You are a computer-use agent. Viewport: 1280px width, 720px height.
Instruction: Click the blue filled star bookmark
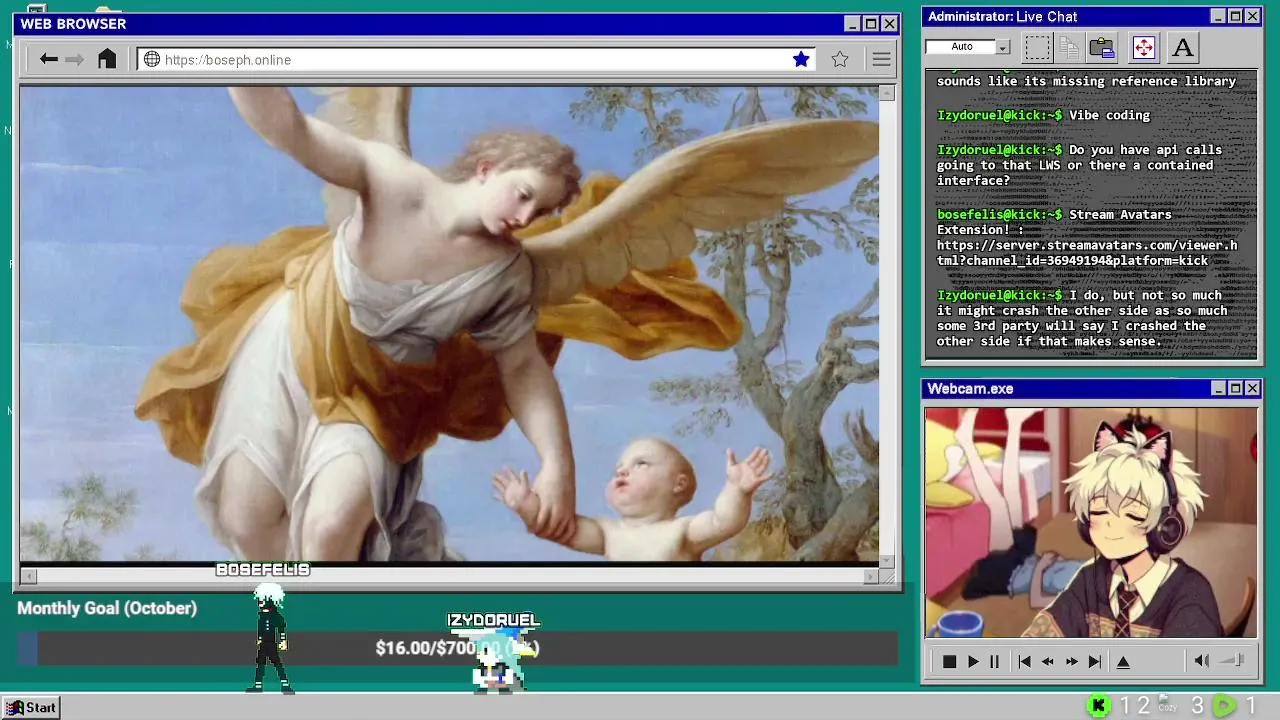[801, 59]
